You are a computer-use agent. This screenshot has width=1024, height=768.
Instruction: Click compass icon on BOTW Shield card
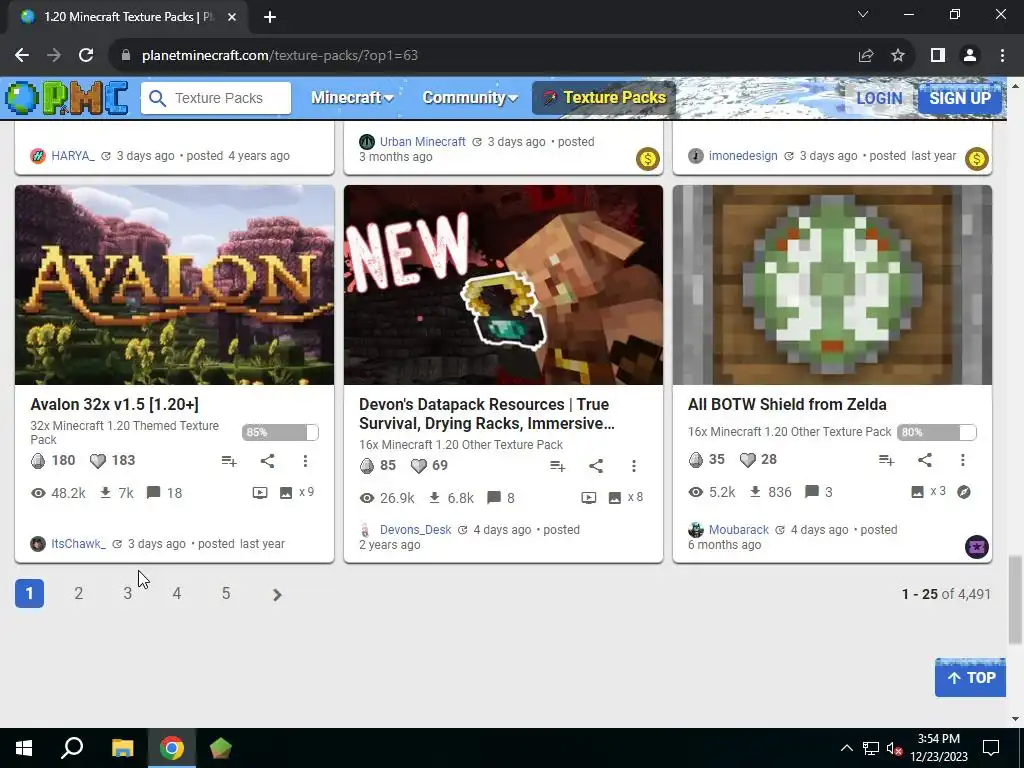[964, 492]
